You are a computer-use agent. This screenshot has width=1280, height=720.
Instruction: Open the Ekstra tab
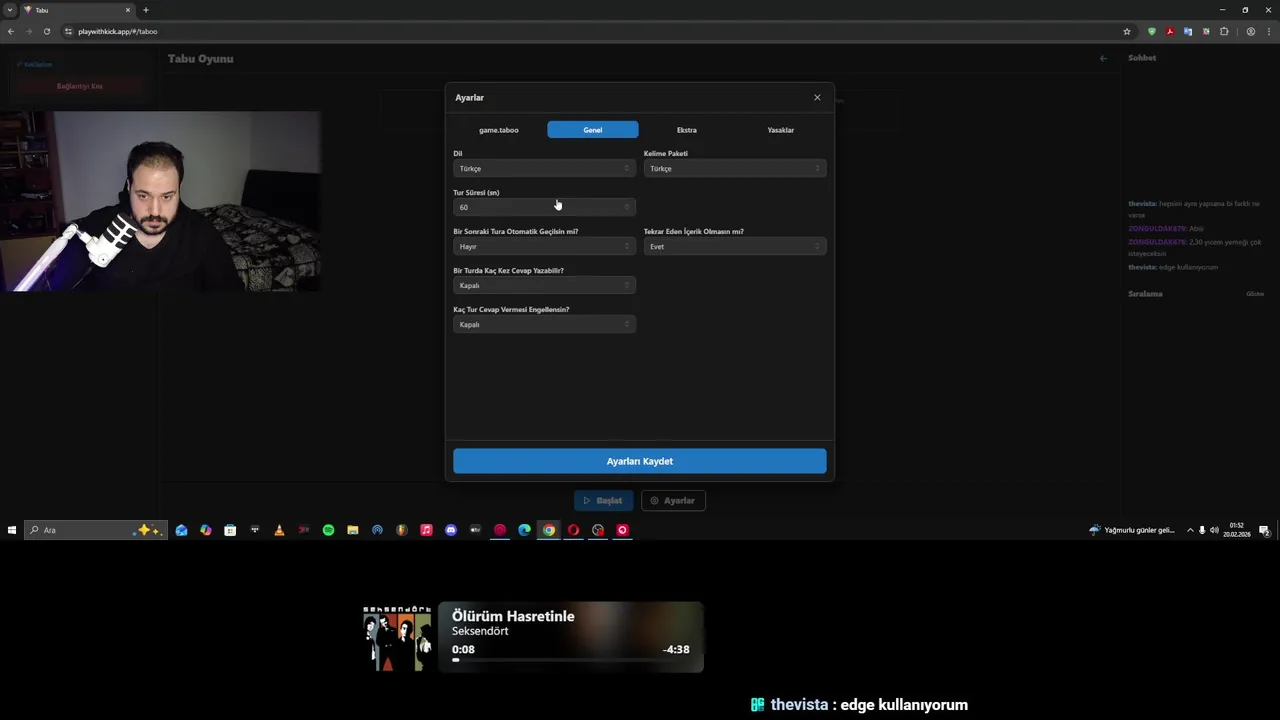(687, 130)
